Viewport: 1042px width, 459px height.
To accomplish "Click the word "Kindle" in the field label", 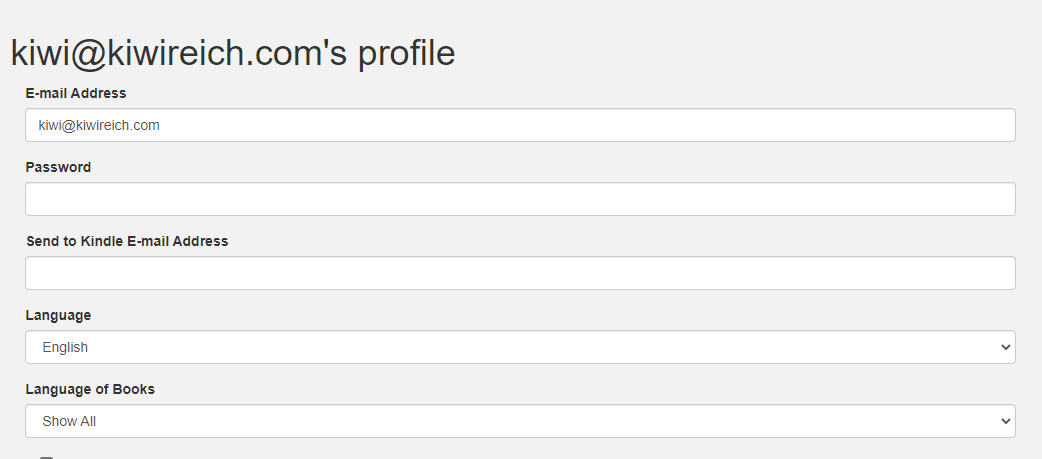I will point(102,241).
